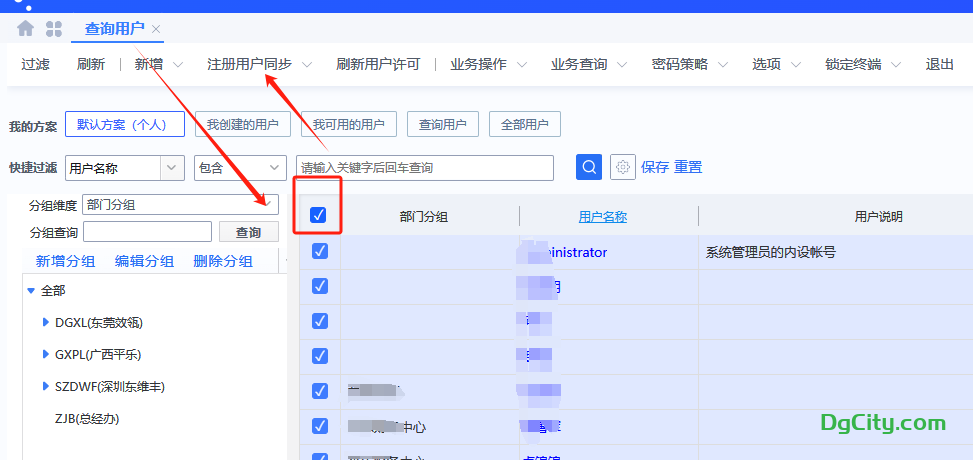
Task: Uncheck the second user row checkbox
Action: pos(320,286)
